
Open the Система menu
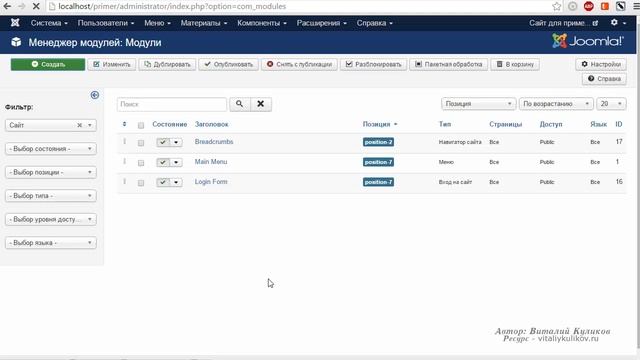[x=49, y=23]
